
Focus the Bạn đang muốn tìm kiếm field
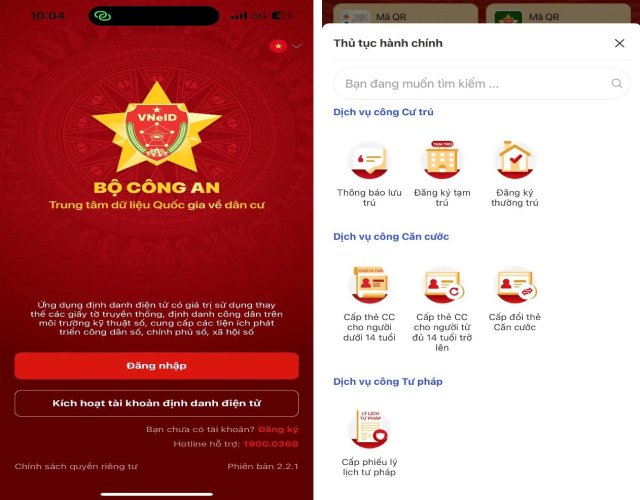pos(482,83)
